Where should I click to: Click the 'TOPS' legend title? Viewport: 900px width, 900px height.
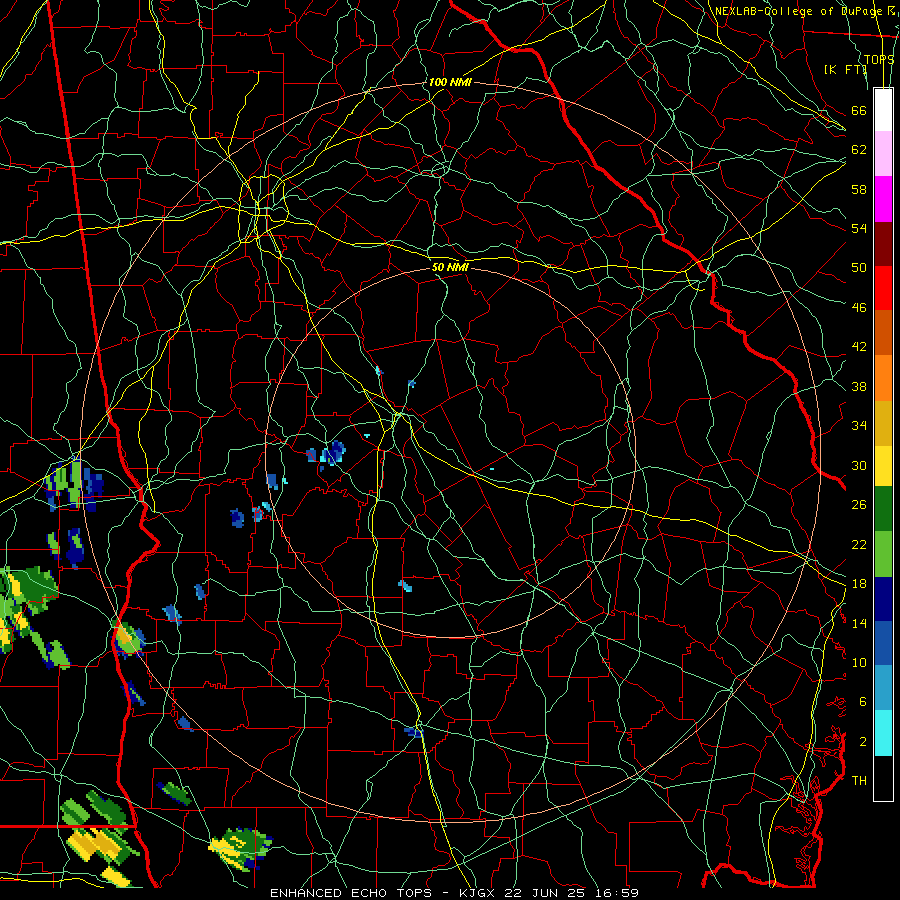pyautogui.click(x=879, y=59)
